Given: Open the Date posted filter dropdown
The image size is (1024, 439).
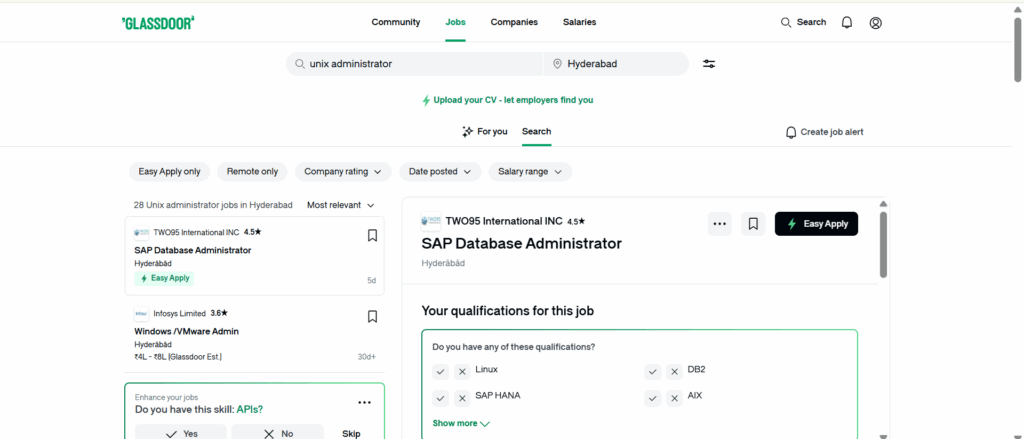Looking at the screenshot, I should point(439,171).
